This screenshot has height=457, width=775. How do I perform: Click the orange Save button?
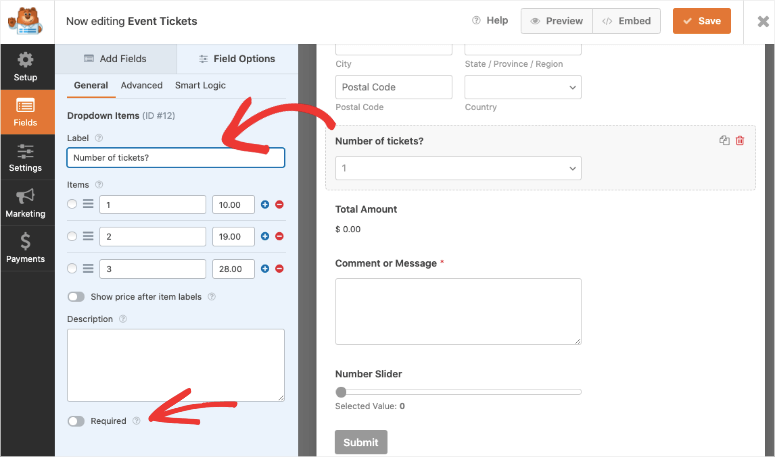click(x=701, y=21)
